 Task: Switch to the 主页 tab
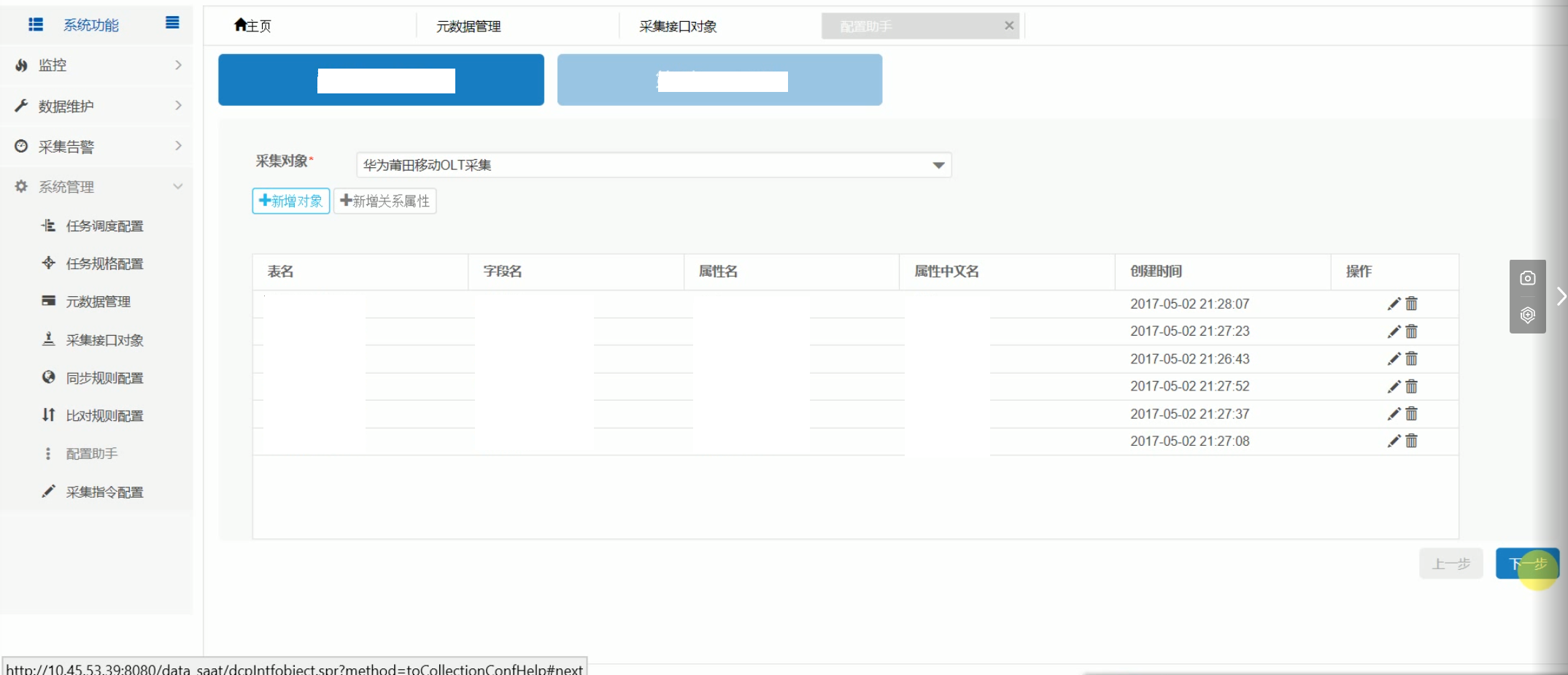tap(252, 26)
